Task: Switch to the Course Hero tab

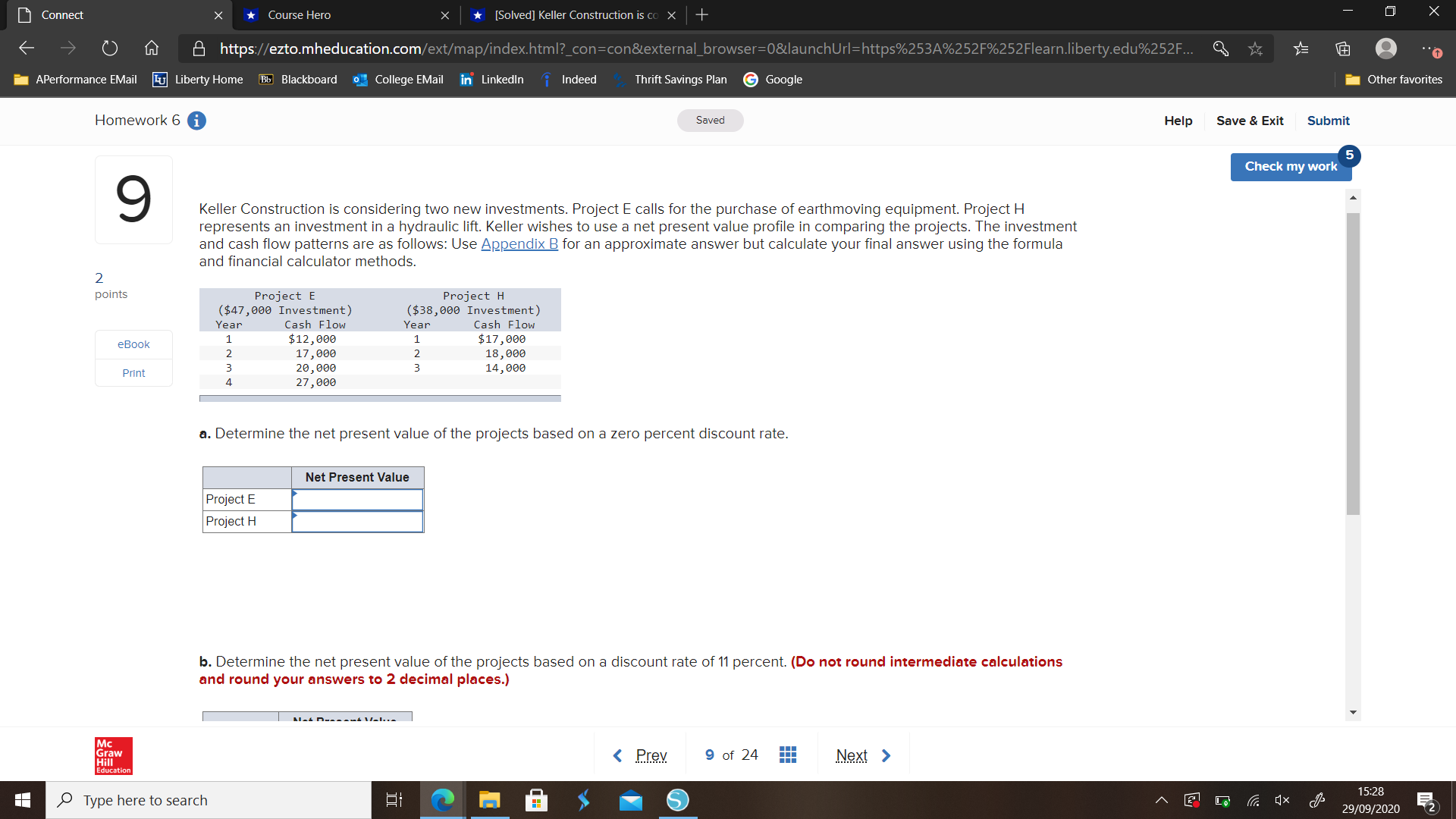Action: pos(300,15)
